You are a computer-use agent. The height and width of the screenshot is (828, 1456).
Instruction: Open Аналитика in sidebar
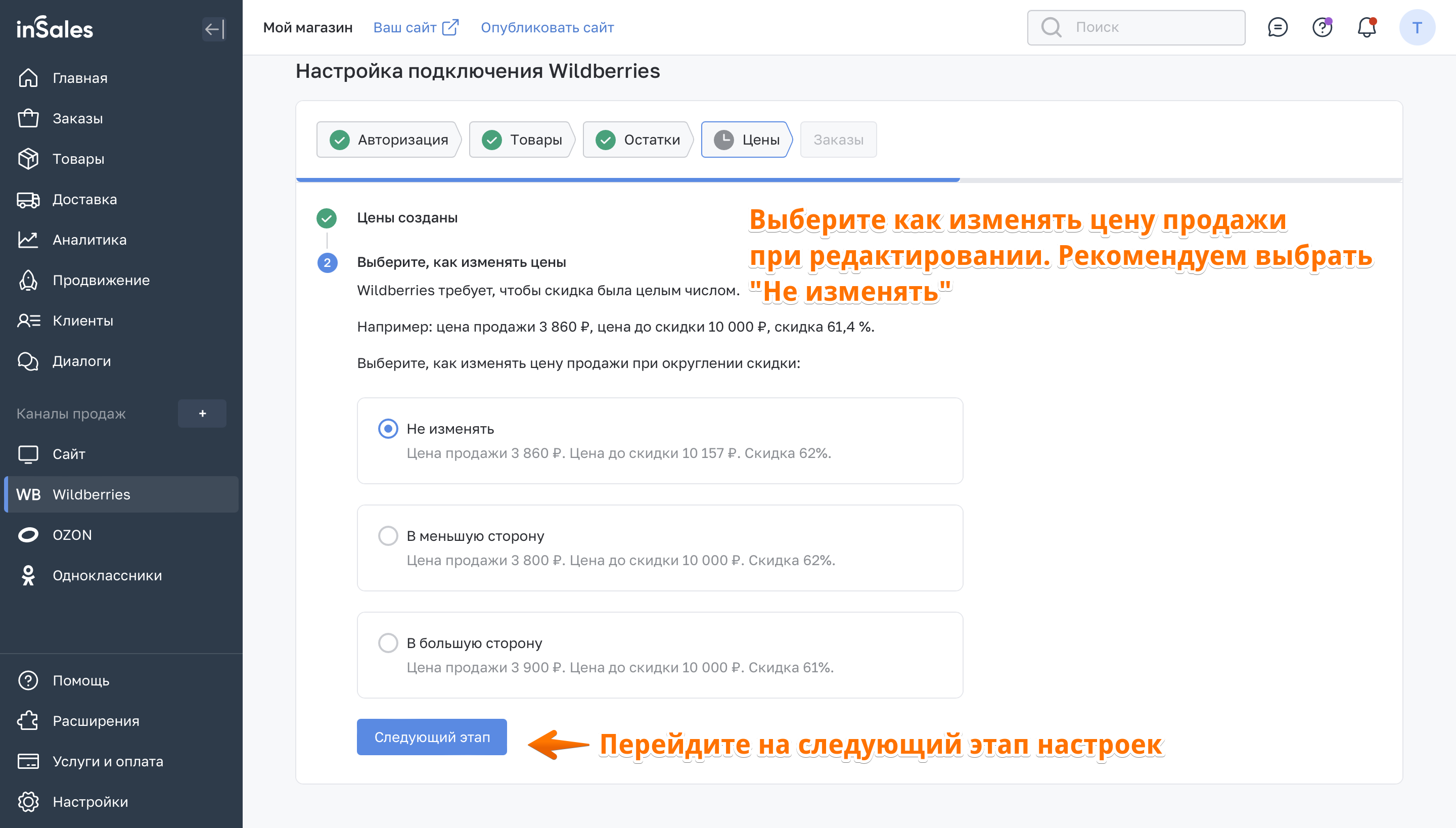coord(89,240)
